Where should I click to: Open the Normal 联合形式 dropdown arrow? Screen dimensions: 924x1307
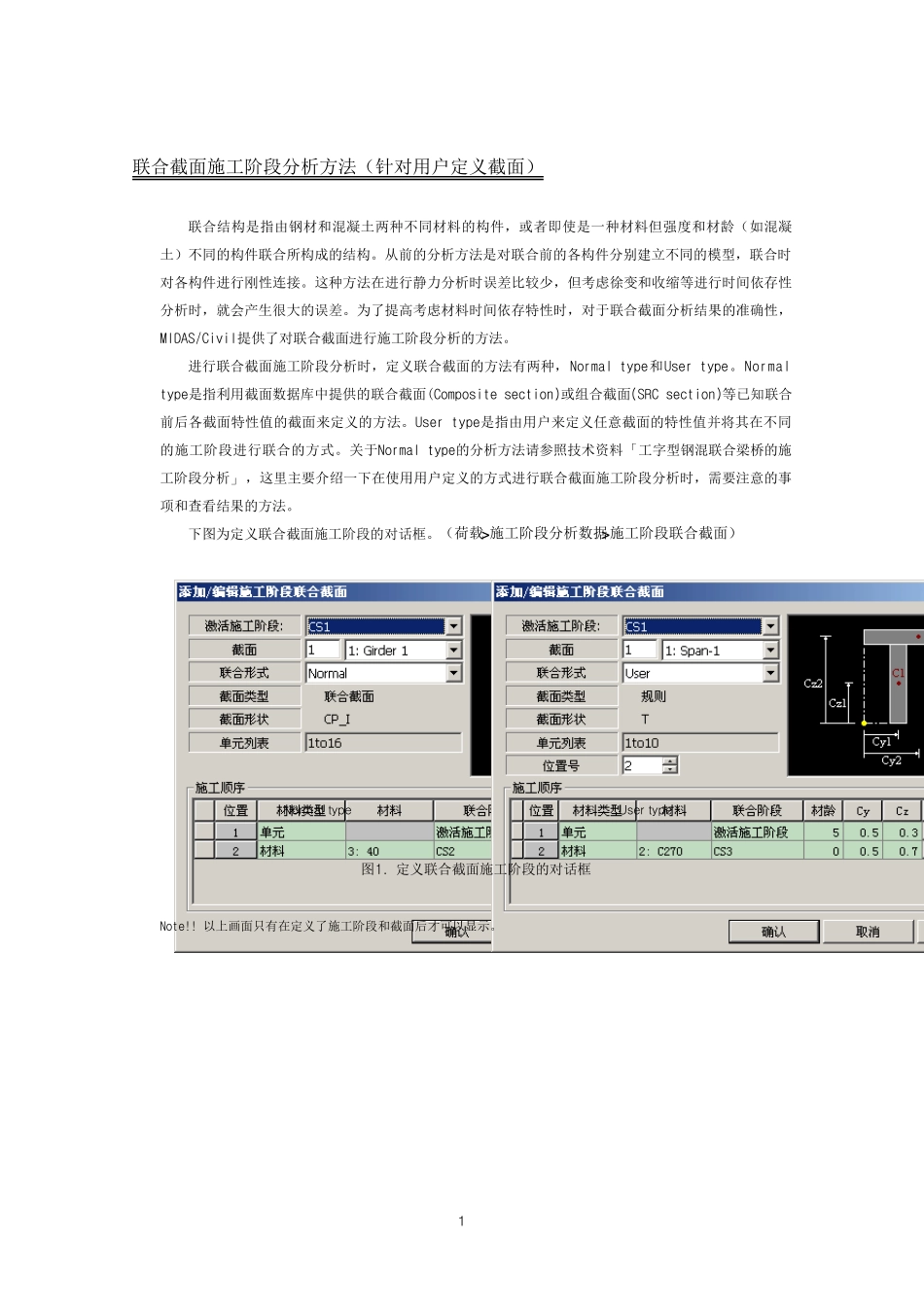454,673
